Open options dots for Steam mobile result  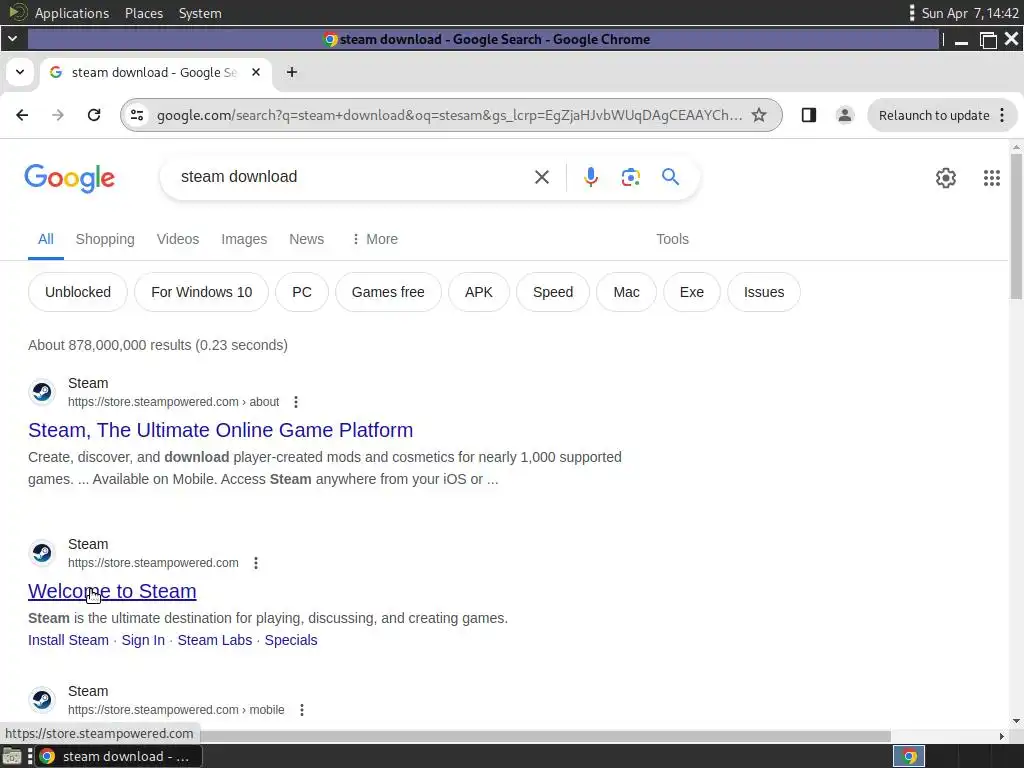302,710
